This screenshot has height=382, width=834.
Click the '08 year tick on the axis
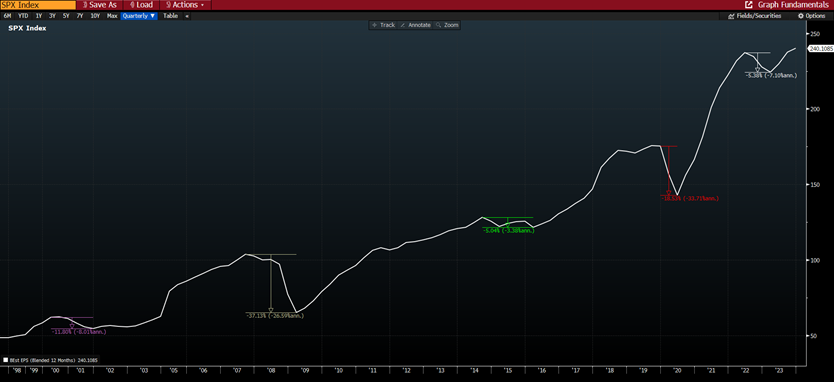pos(271,370)
